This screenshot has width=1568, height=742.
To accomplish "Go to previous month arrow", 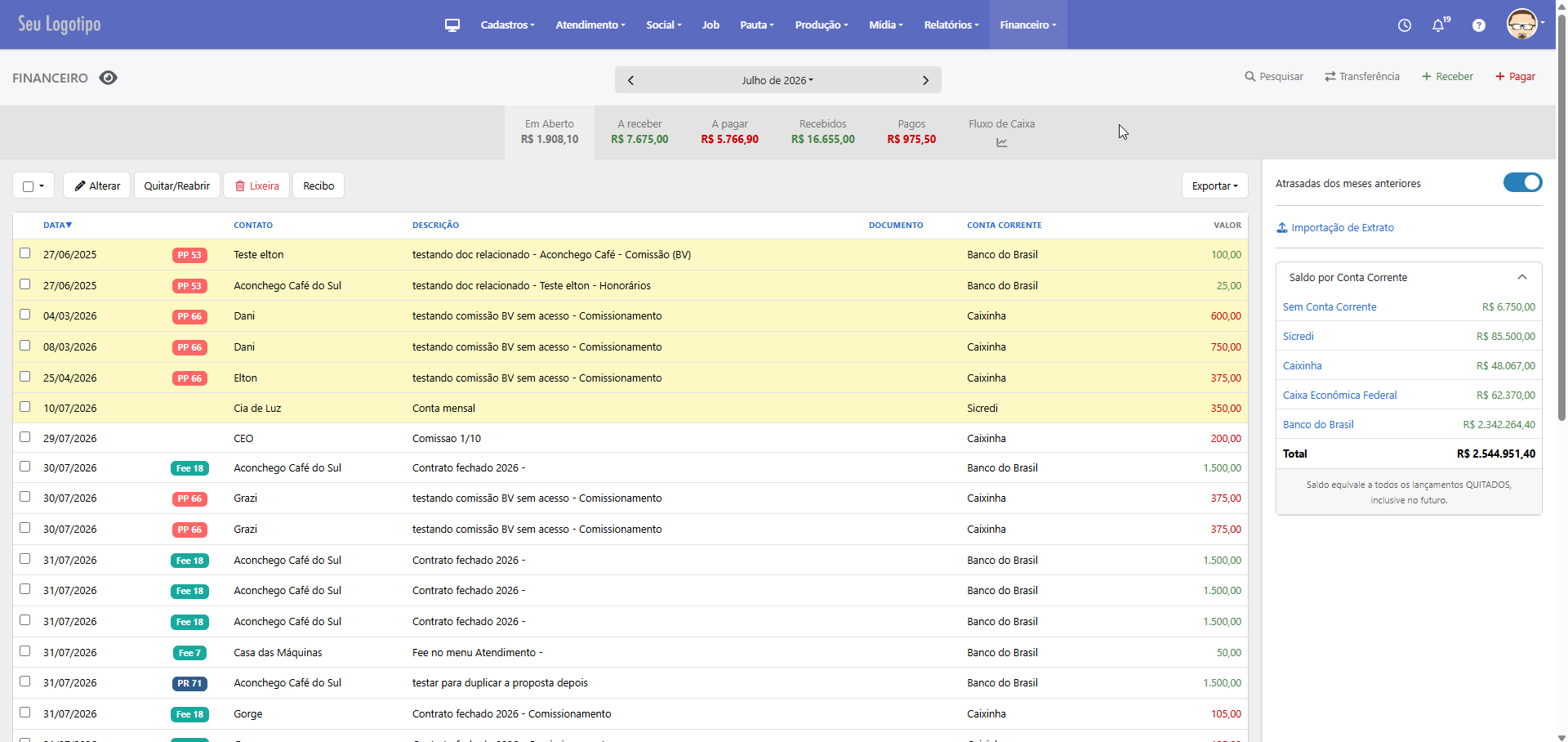I will point(630,80).
